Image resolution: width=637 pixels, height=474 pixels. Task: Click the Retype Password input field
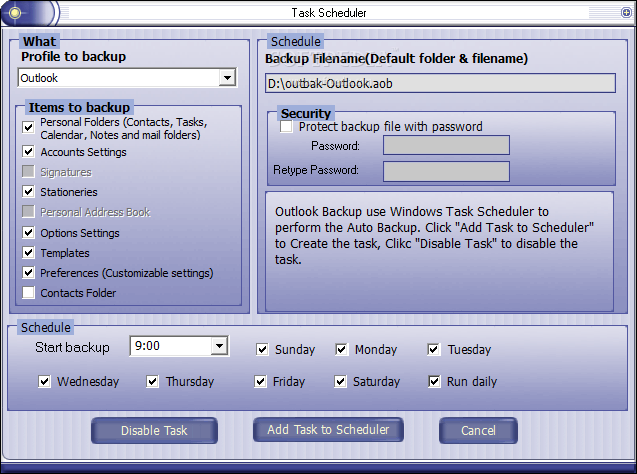pyautogui.click(x=446, y=171)
